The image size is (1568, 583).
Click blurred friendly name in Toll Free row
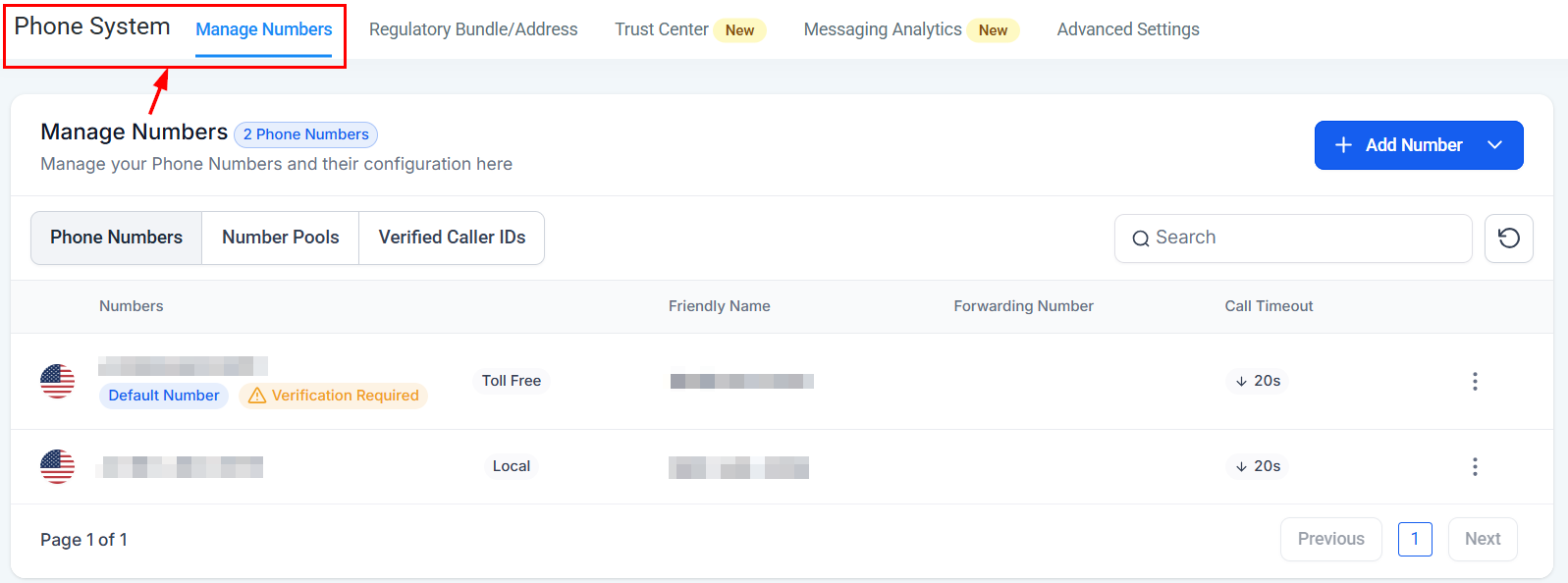[741, 381]
